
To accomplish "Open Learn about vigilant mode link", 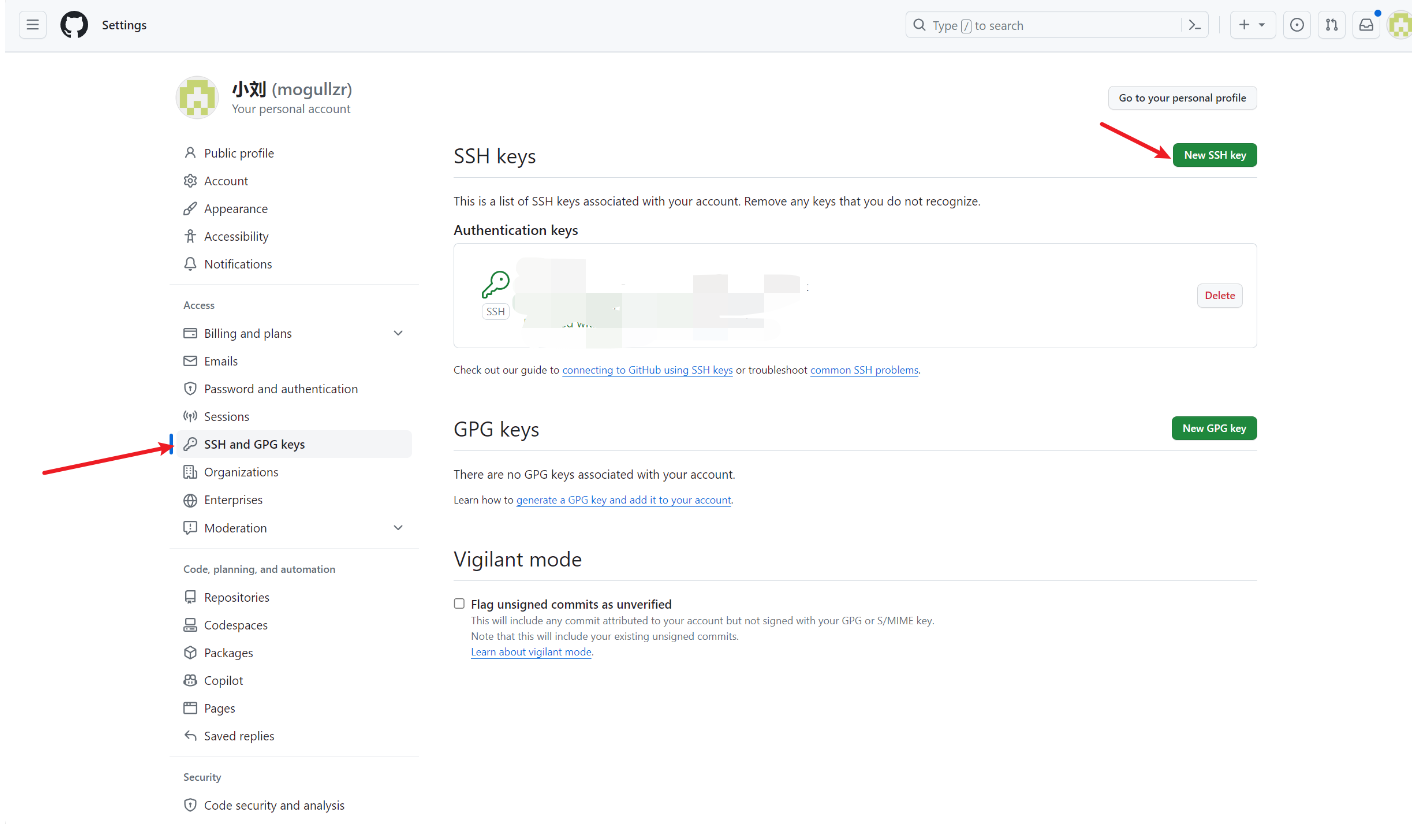I will click(531, 652).
